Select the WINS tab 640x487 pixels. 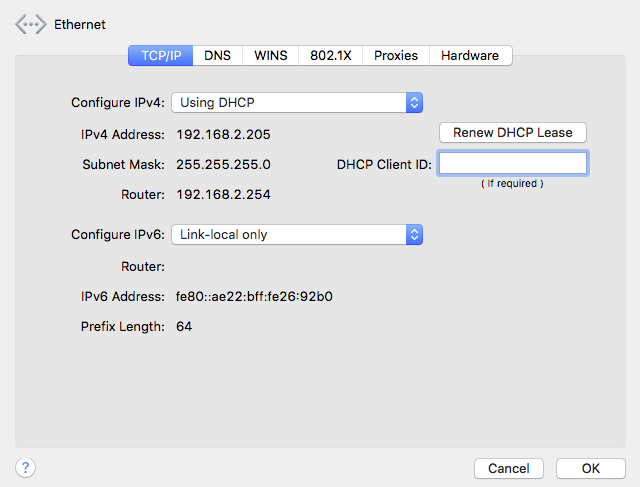271,56
